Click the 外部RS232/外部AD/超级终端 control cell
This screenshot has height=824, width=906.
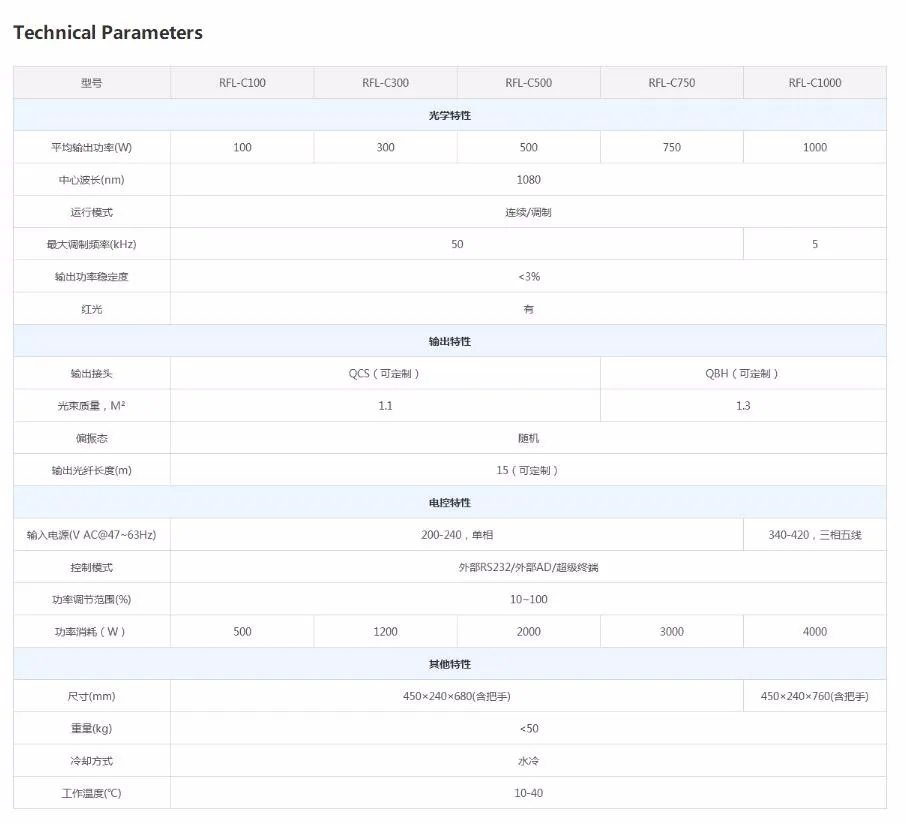pyautogui.click(x=529, y=567)
